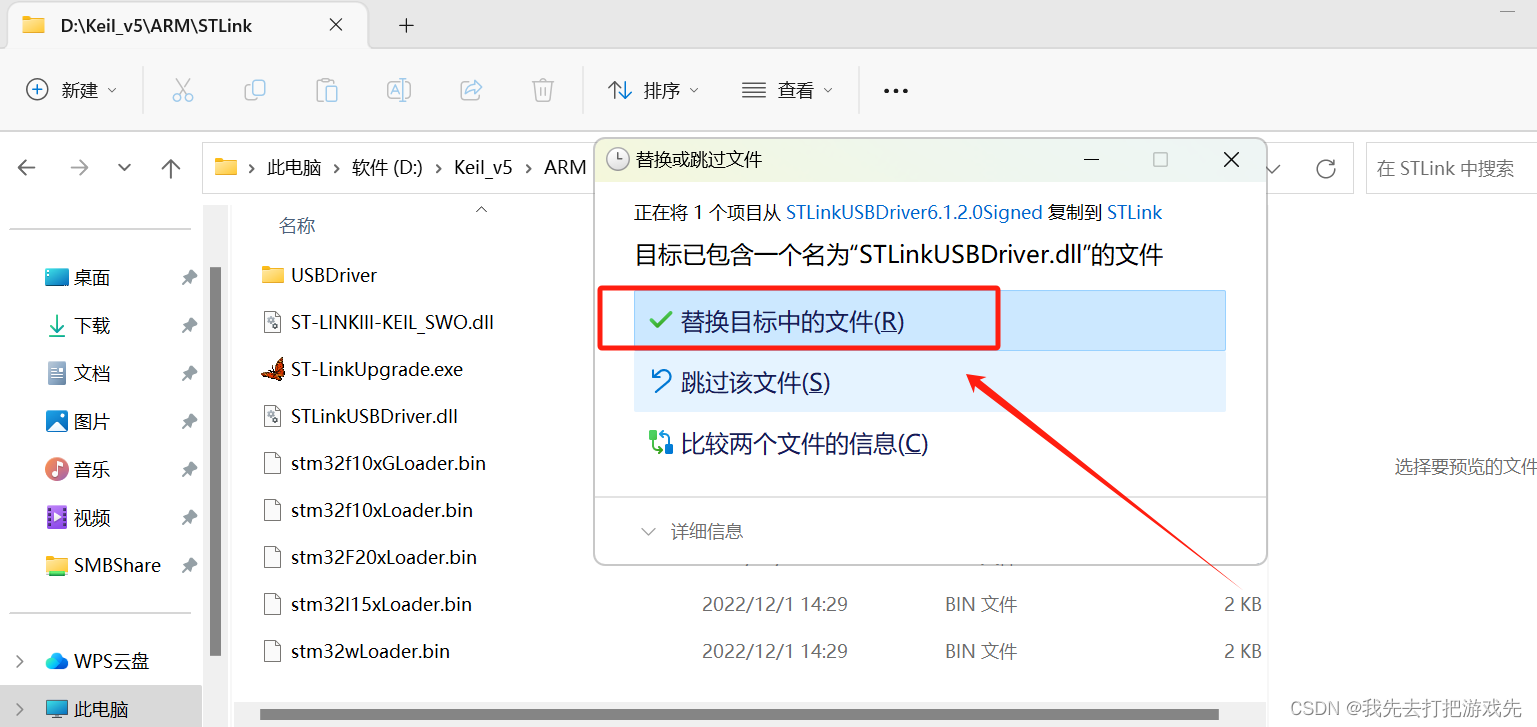Click the Paste clipboard icon

tap(327, 90)
